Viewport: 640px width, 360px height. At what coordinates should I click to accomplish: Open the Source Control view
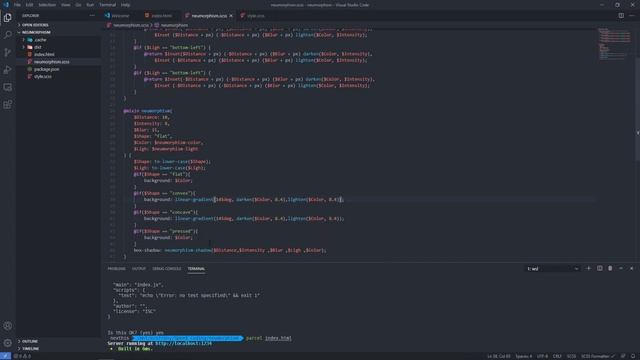[7, 52]
